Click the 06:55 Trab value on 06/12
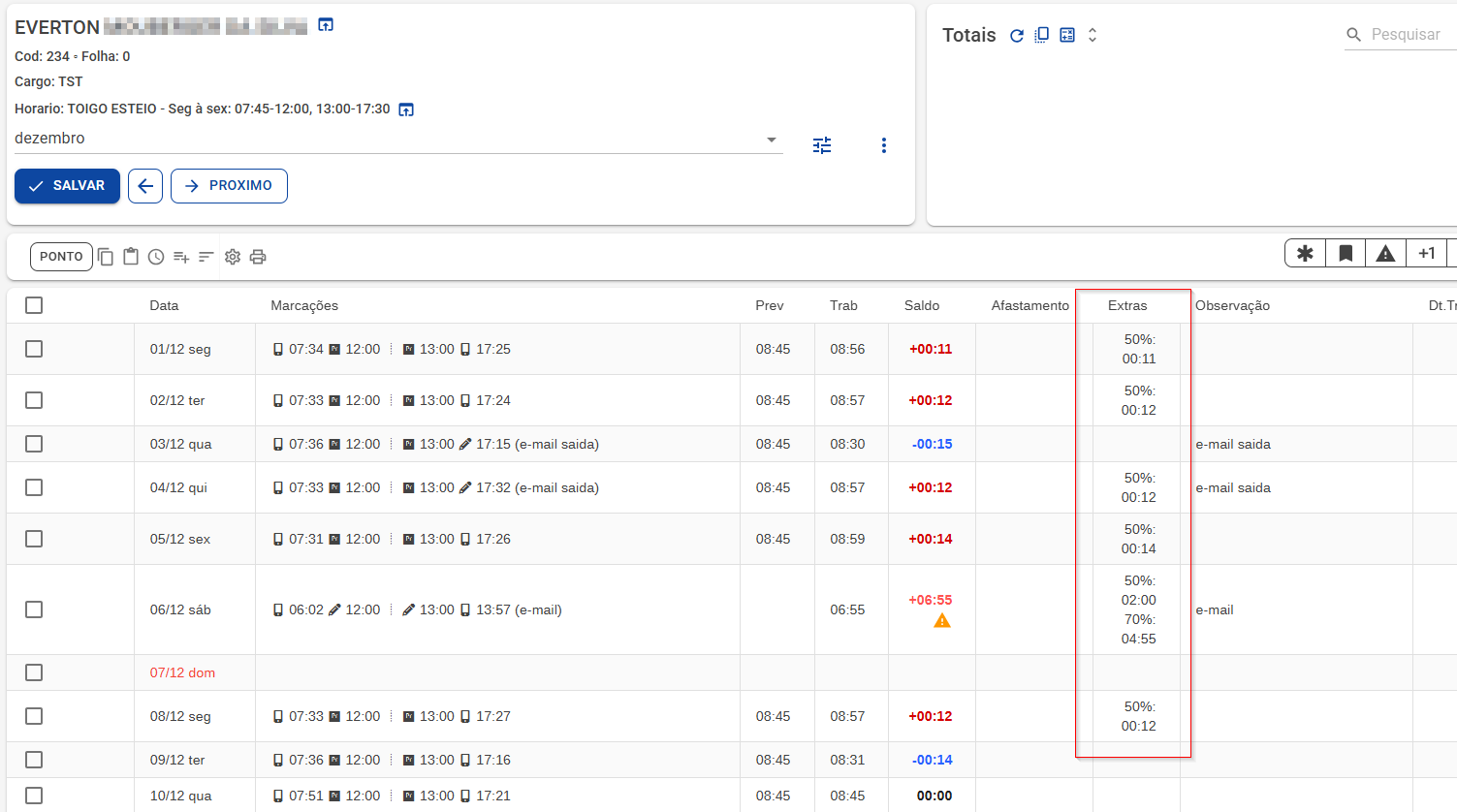This screenshot has width=1457, height=812. 847,609
